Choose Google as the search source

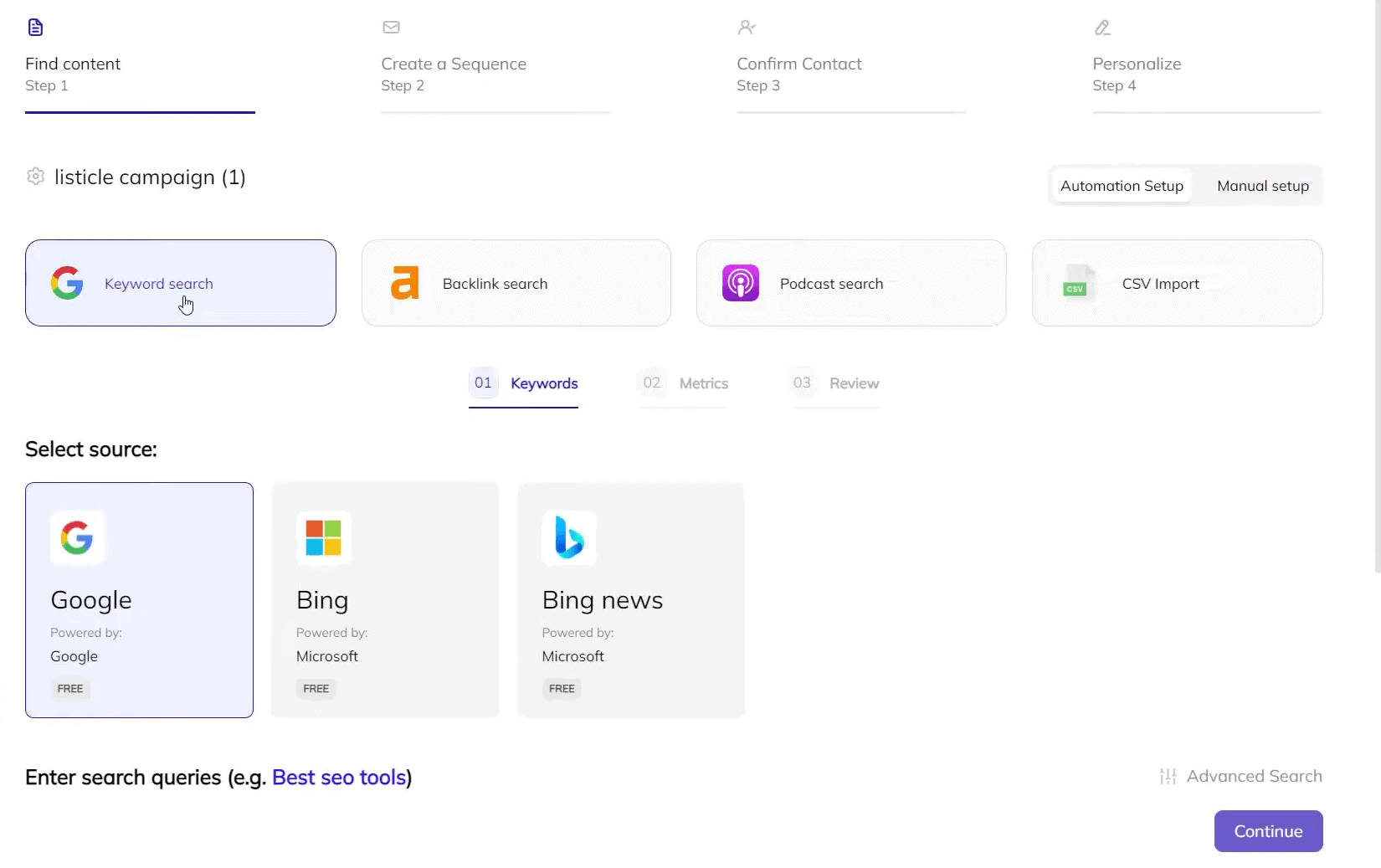pyautogui.click(x=139, y=599)
